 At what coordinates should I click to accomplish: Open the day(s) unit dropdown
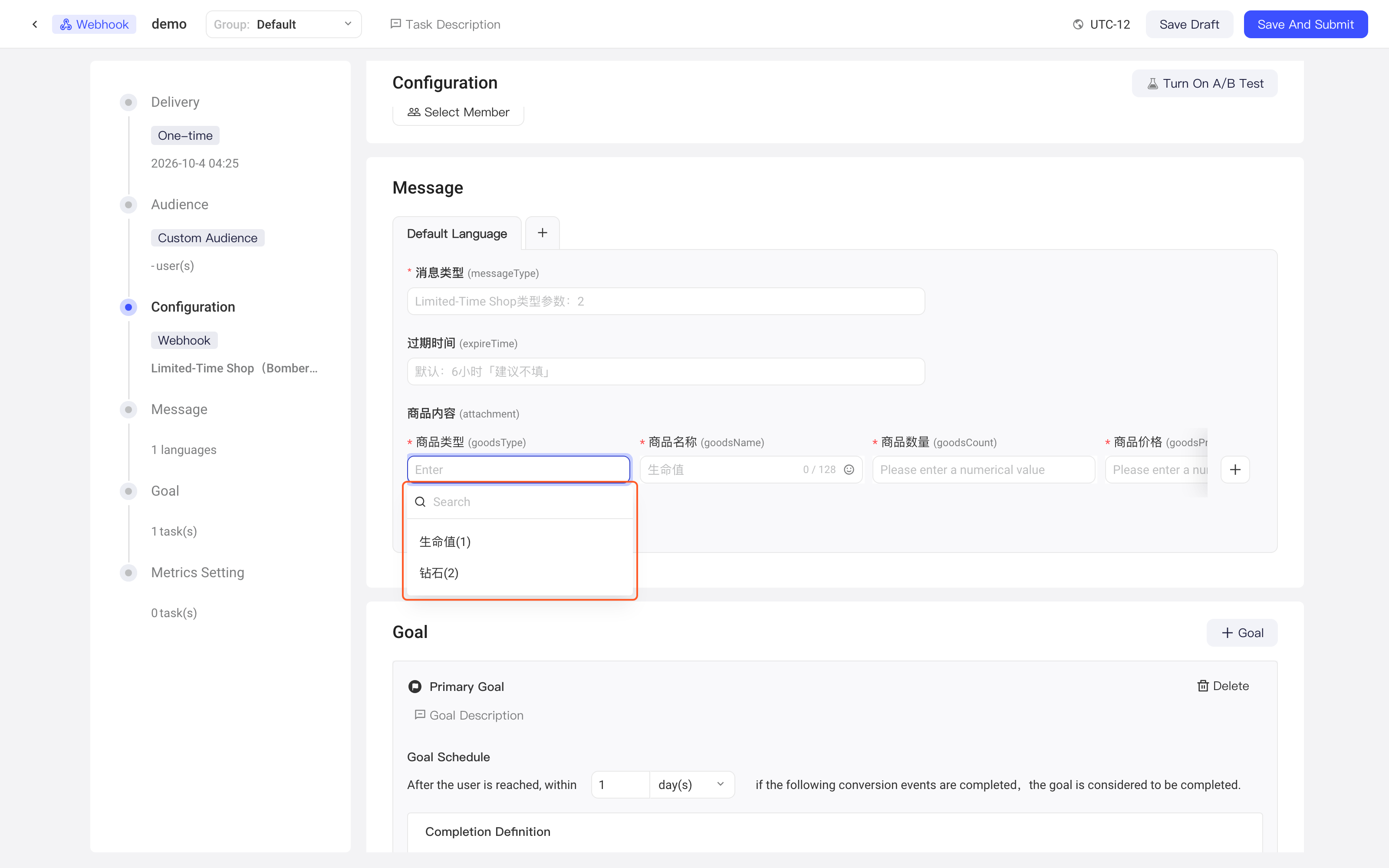691,785
